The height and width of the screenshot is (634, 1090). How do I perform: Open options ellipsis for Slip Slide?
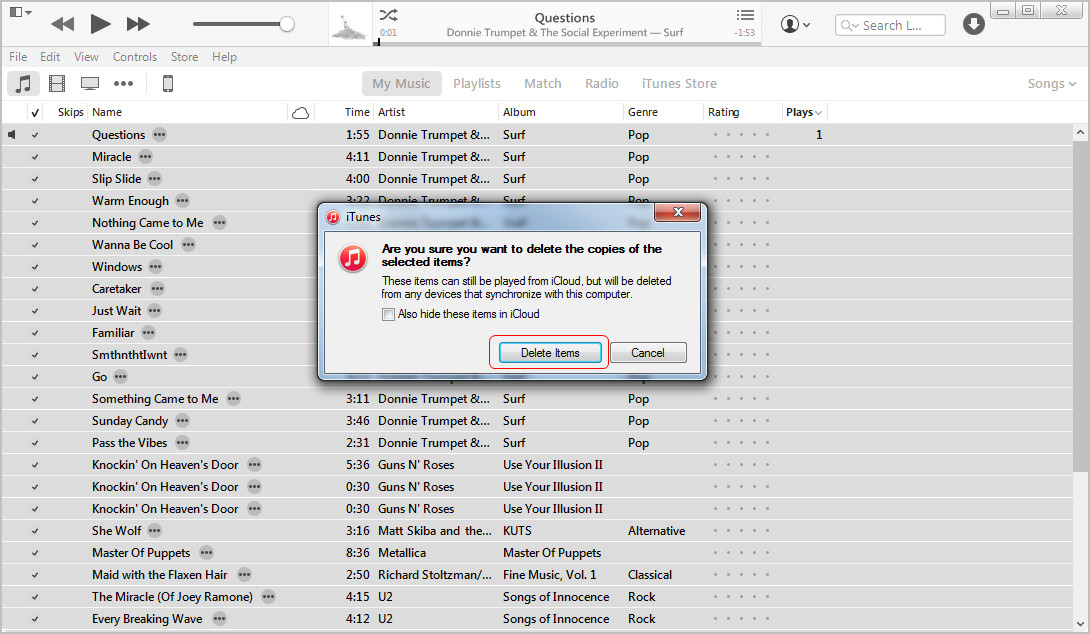(x=154, y=179)
